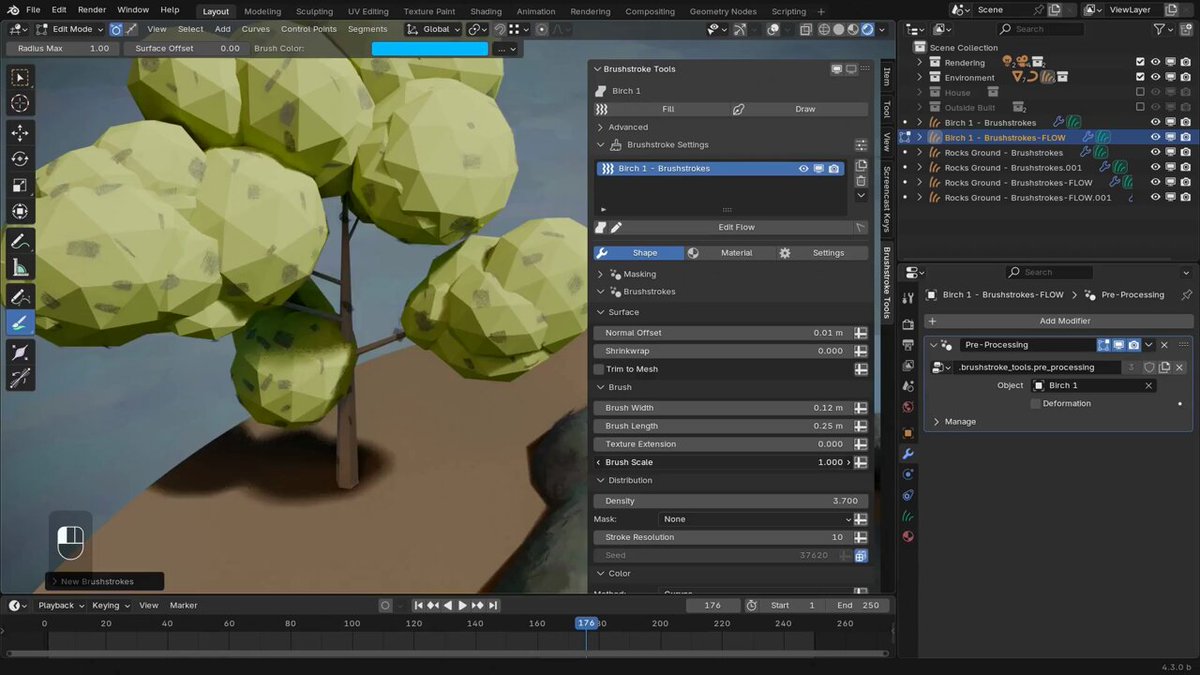Click the Edit Flow button

[x=737, y=227]
